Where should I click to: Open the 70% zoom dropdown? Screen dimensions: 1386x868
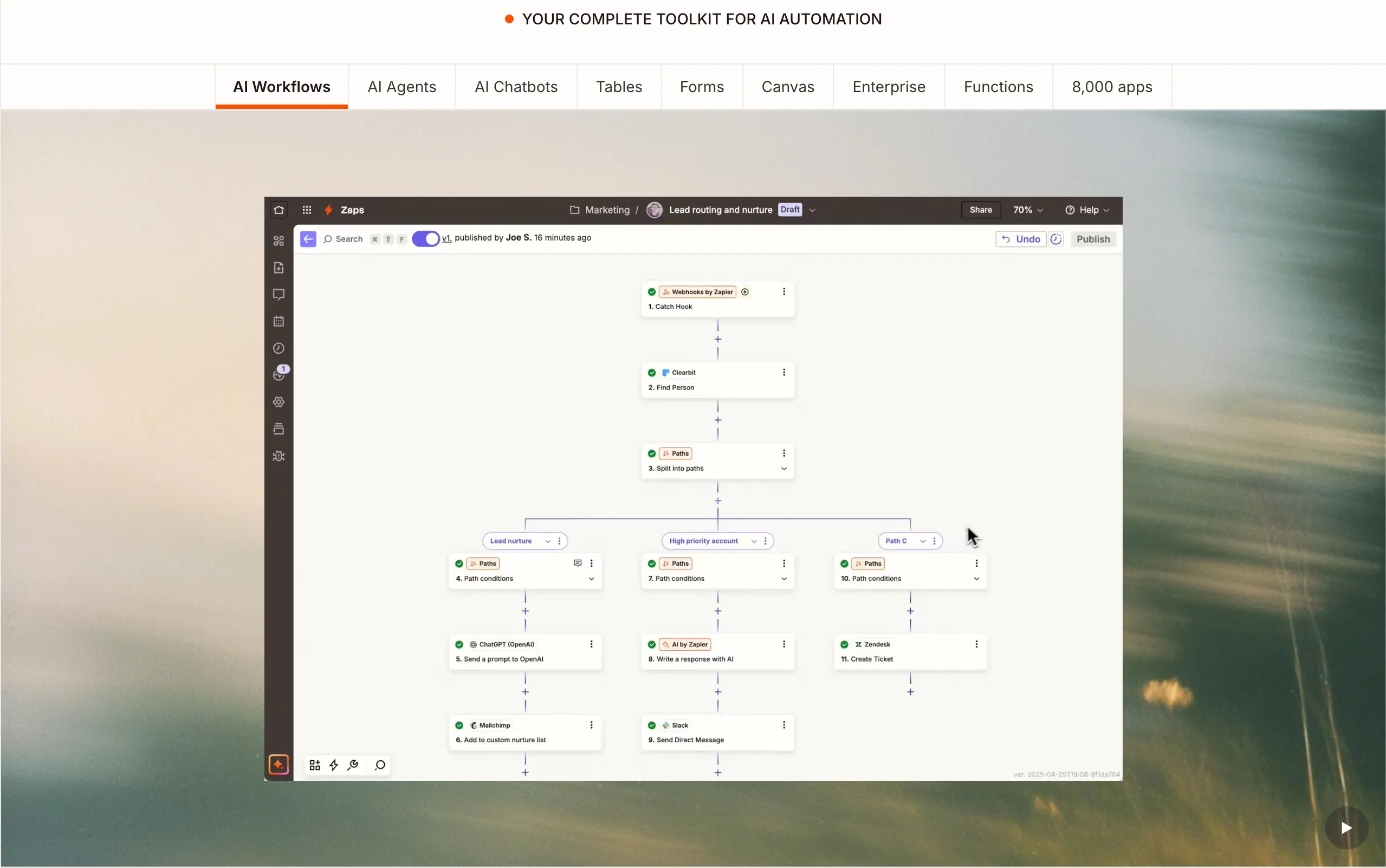1027,210
